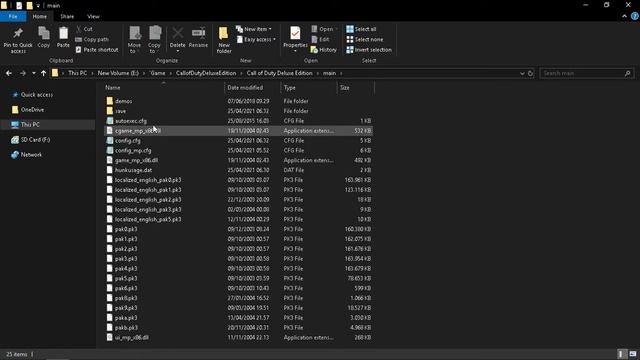Click Edit in the Open group
The width and height of the screenshot is (640, 360).
point(320,39)
